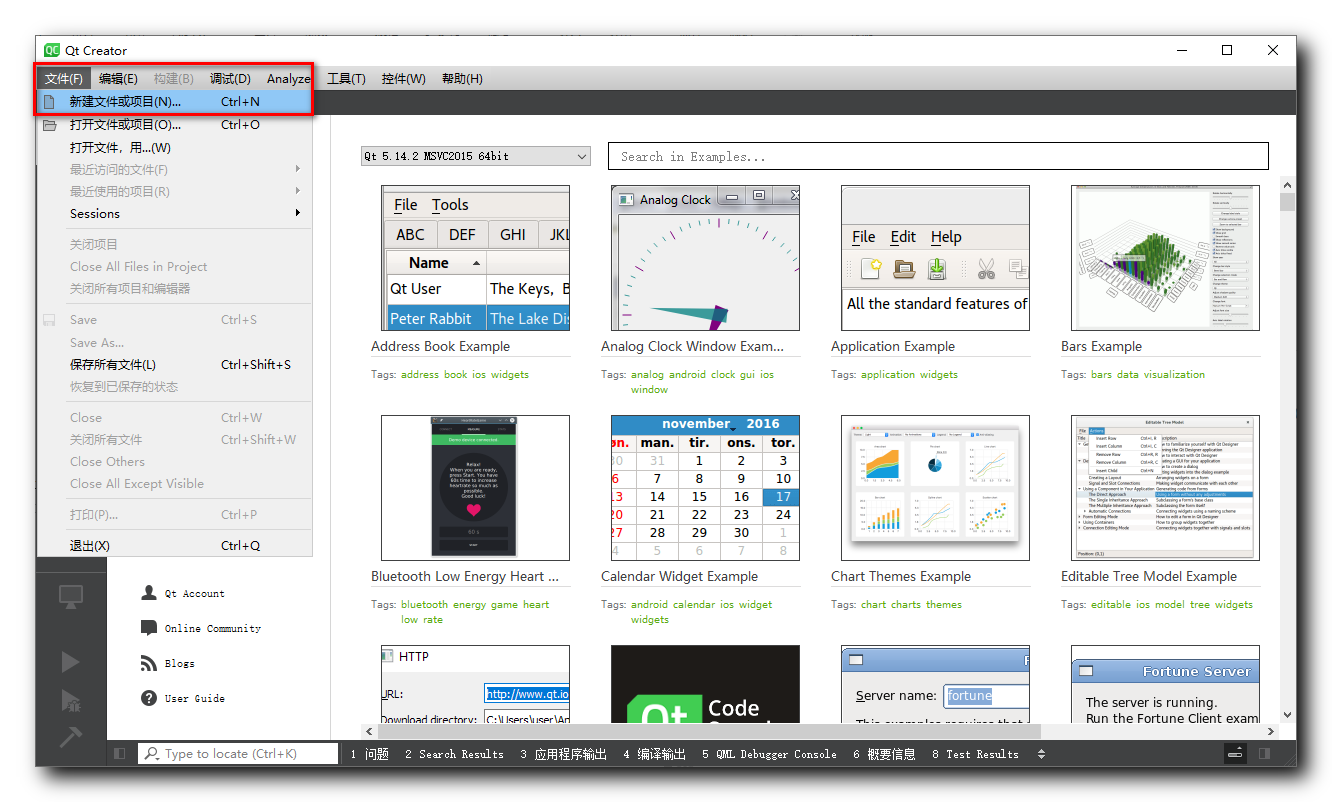Switch to 8 Test Results pane
Viewport: 1332px width, 802px height.
975,754
